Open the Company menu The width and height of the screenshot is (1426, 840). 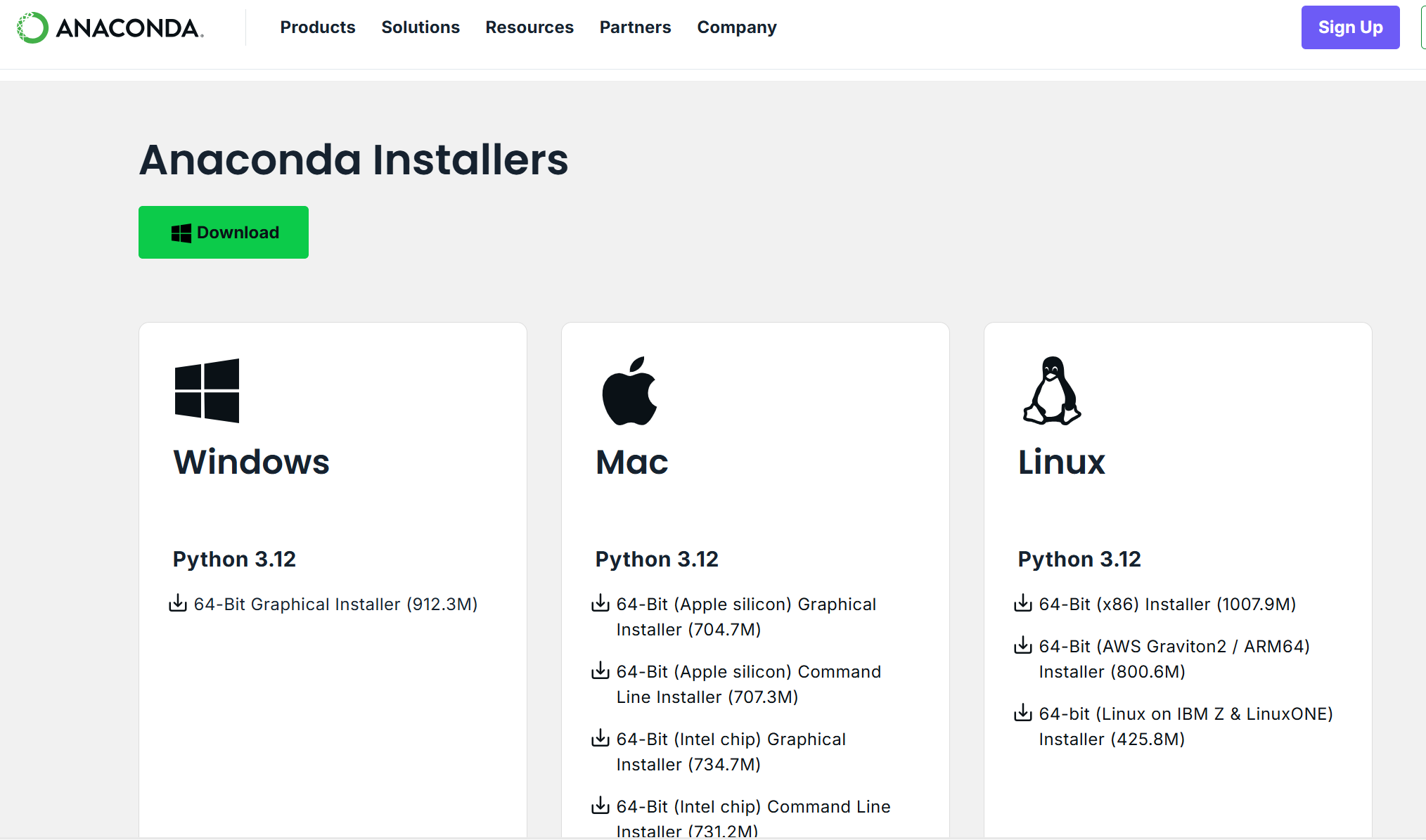(736, 27)
